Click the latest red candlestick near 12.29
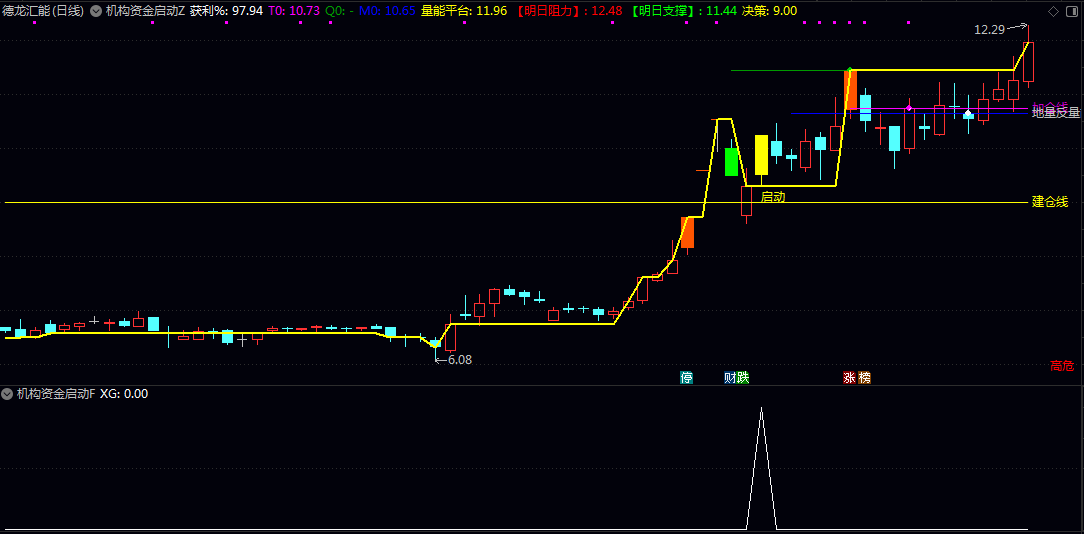 coord(1028,62)
